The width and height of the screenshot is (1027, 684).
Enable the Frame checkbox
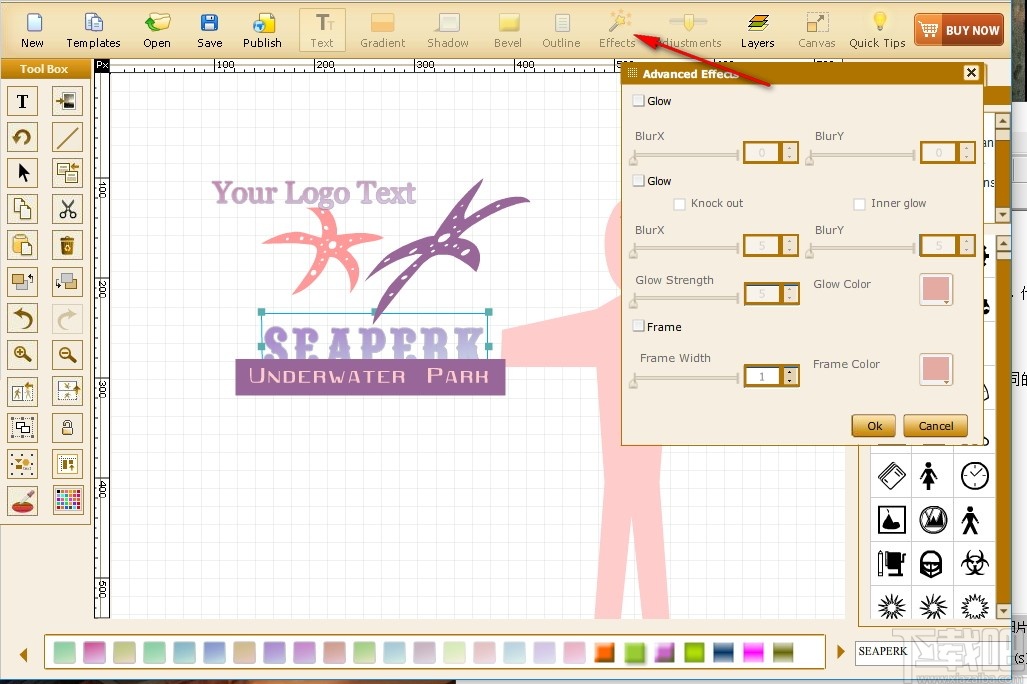pos(637,326)
